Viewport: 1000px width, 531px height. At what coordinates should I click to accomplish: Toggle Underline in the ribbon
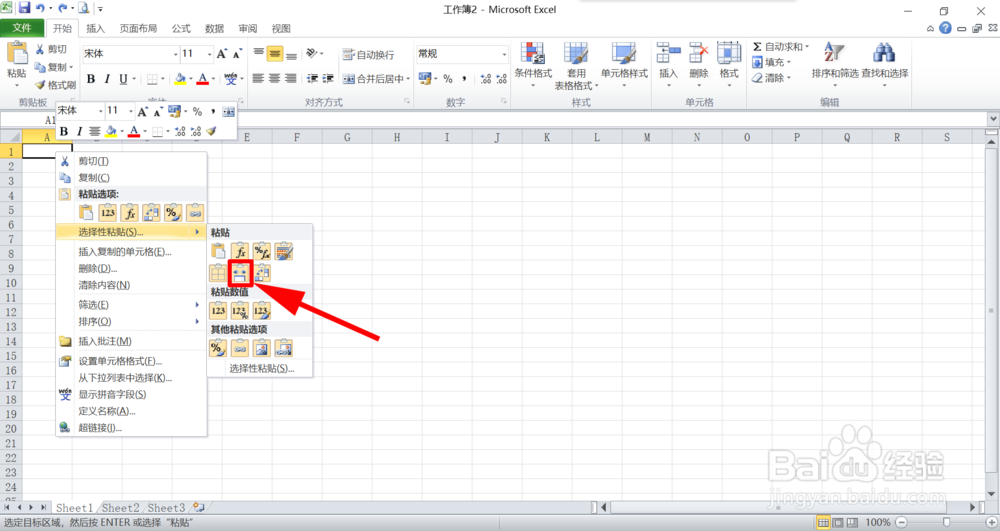[x=123, y=78]
